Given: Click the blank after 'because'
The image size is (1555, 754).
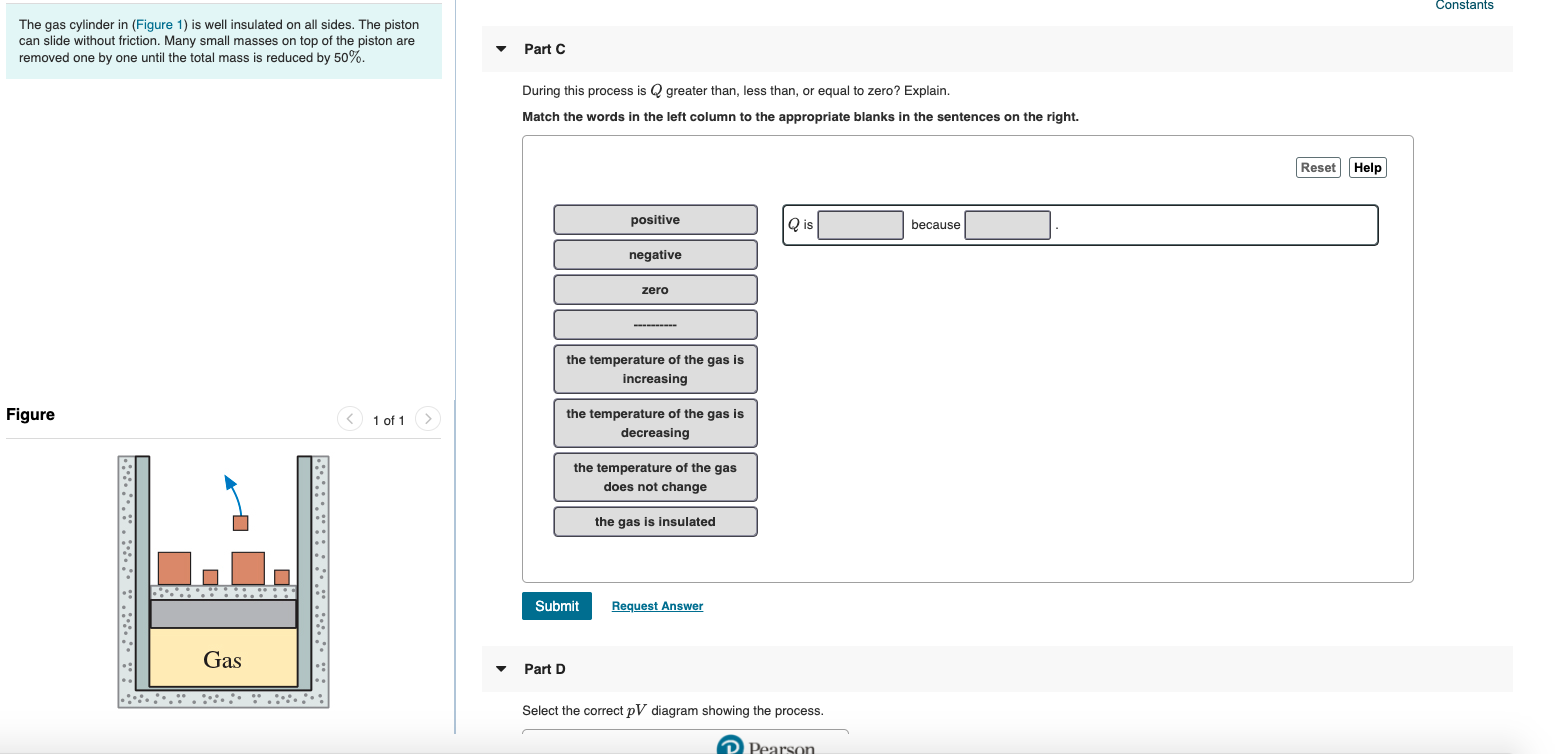Looking at the screenshot, I should (x=1006, y=225).
